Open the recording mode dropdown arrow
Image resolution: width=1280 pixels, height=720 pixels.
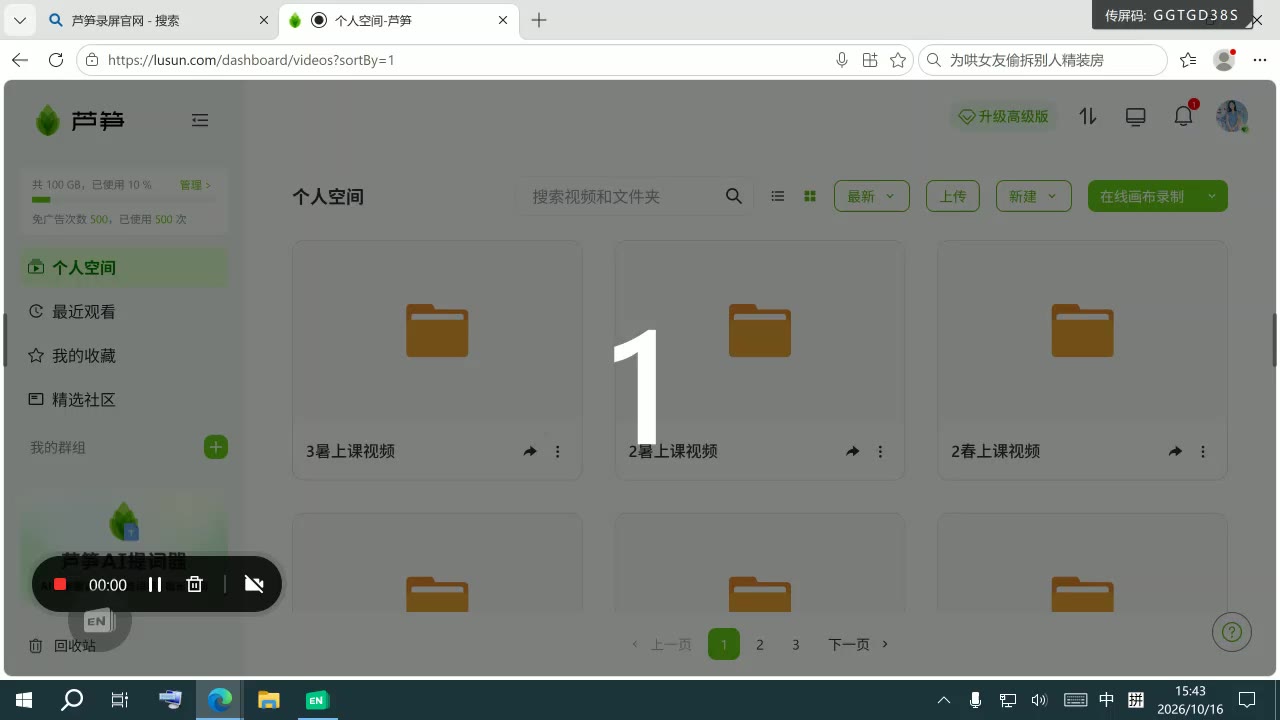[1212, 196]
